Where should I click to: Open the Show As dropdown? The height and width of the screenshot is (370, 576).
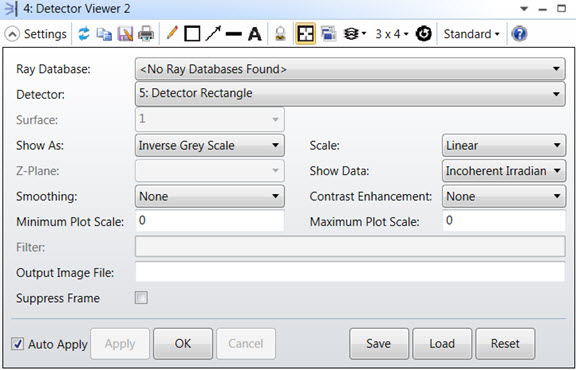pos(210,146)
